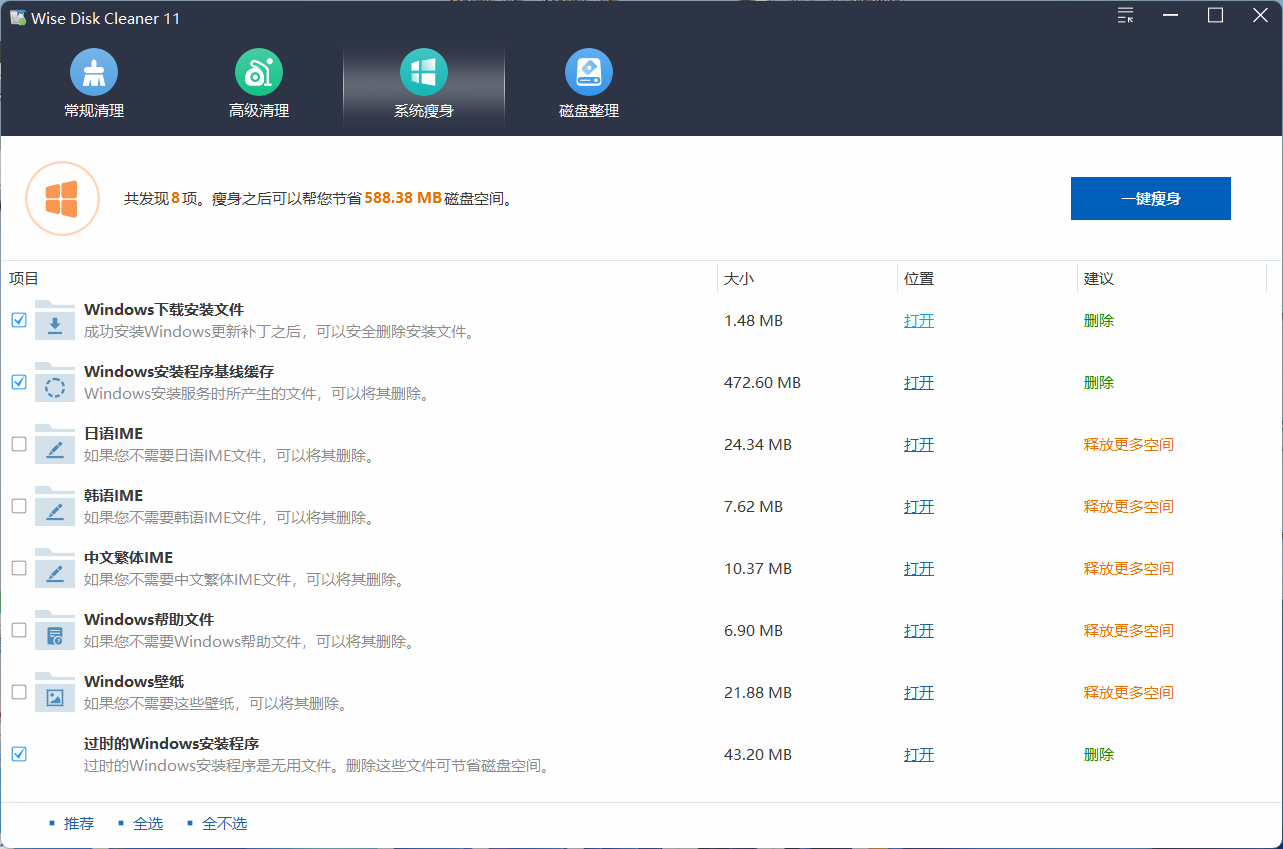Select the 过时的Windows安装程序 row title
1283x849 pixels.
[172, 744]
